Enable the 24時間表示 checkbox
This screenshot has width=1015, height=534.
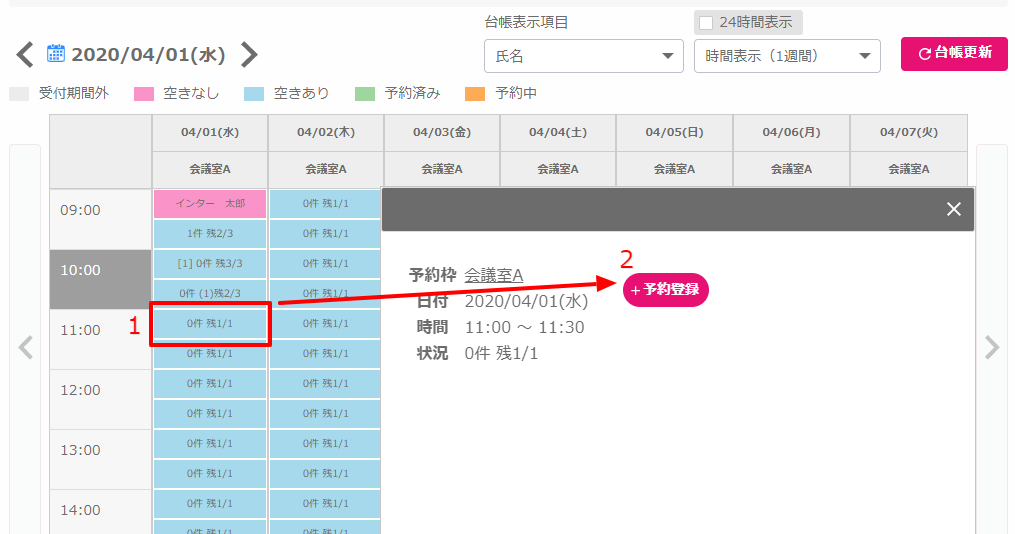tap(706, 22)
